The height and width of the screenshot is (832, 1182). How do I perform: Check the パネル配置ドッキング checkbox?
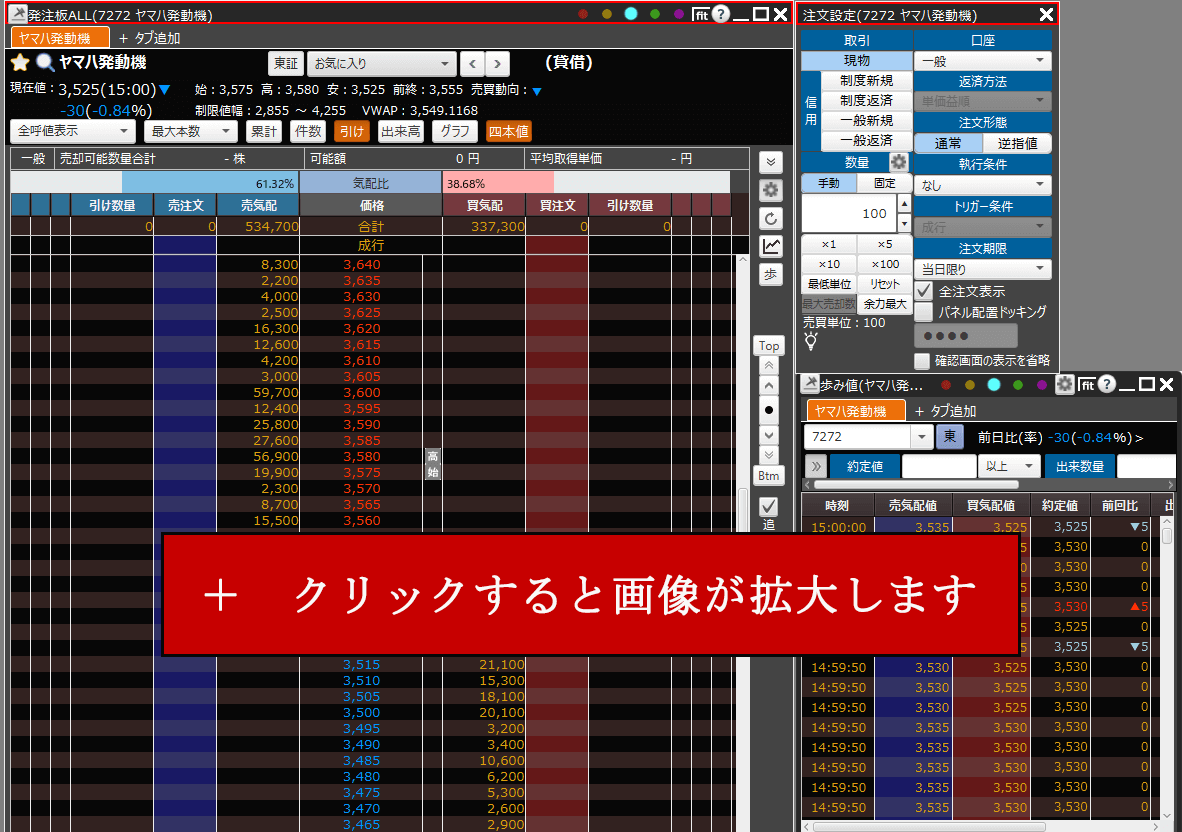click(x=924, y=311)
